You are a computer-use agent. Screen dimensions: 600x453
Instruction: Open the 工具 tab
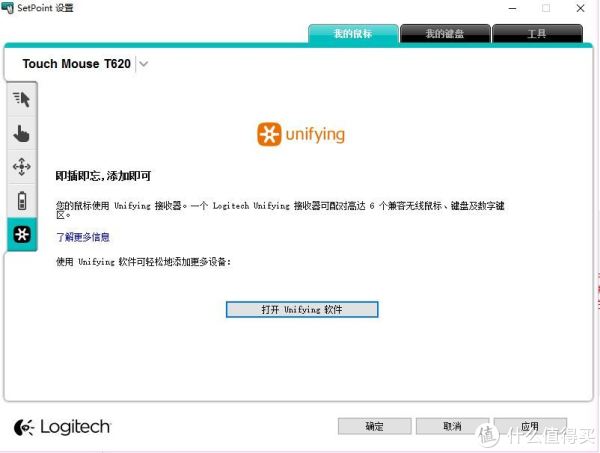(537, 34)
